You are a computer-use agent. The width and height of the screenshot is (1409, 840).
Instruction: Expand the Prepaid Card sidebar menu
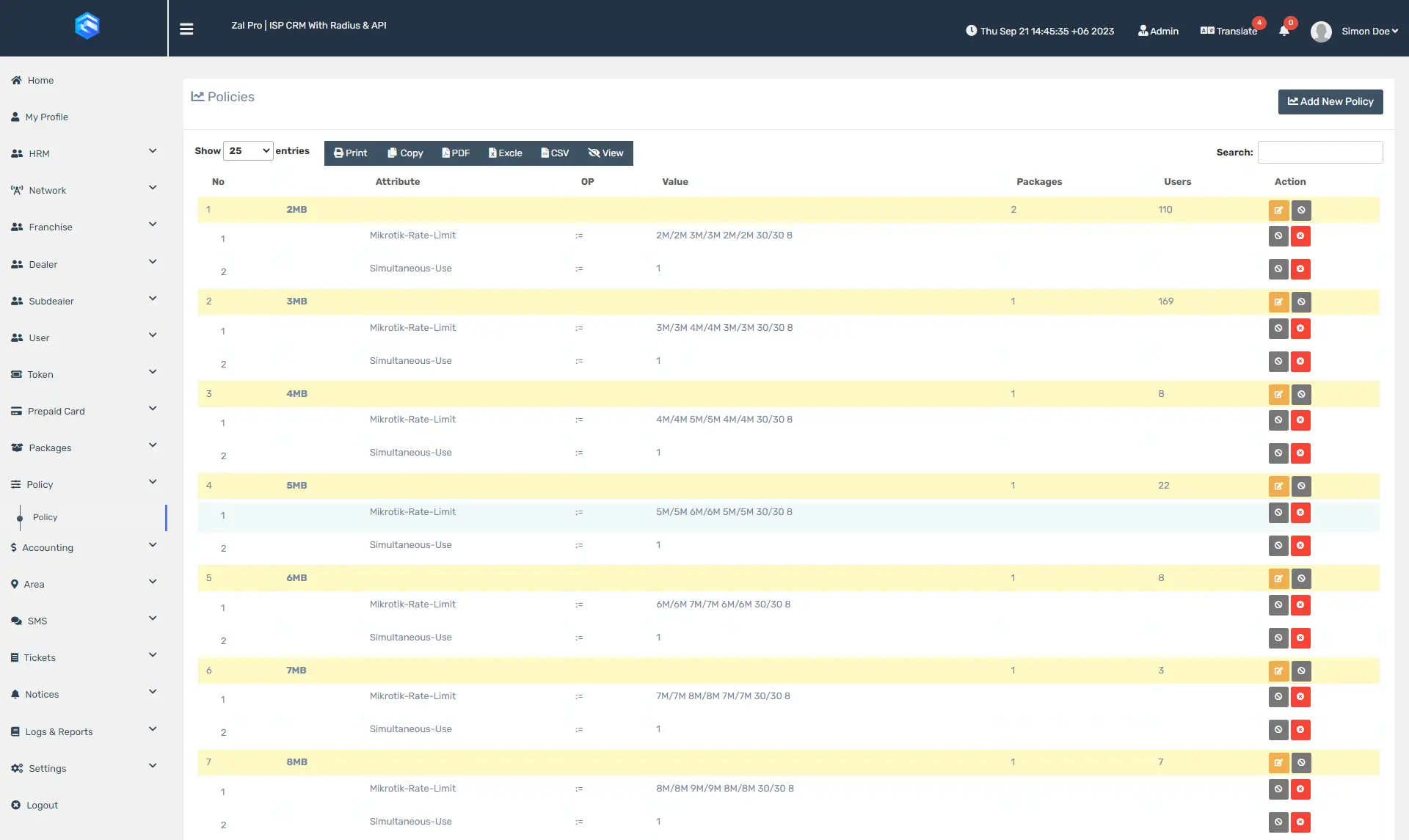[84, 411]
